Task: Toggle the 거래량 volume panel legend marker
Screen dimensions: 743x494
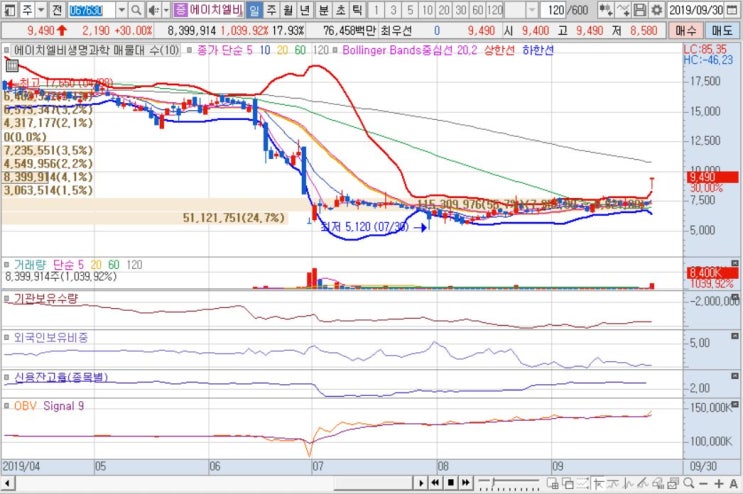Action: [7, 264]
